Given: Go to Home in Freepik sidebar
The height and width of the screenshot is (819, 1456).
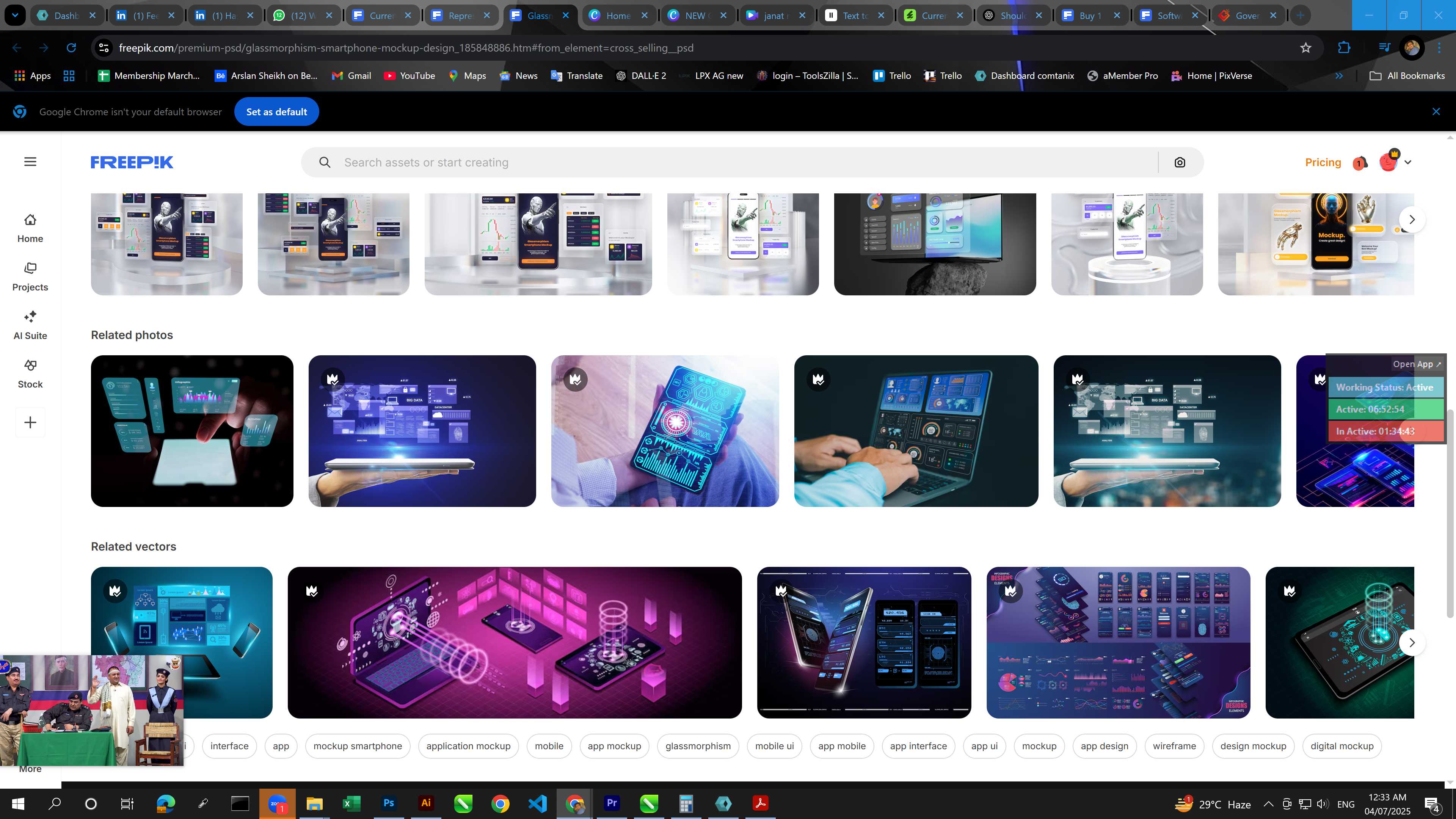Looking at the screenshot, I should tap(30, 228).
